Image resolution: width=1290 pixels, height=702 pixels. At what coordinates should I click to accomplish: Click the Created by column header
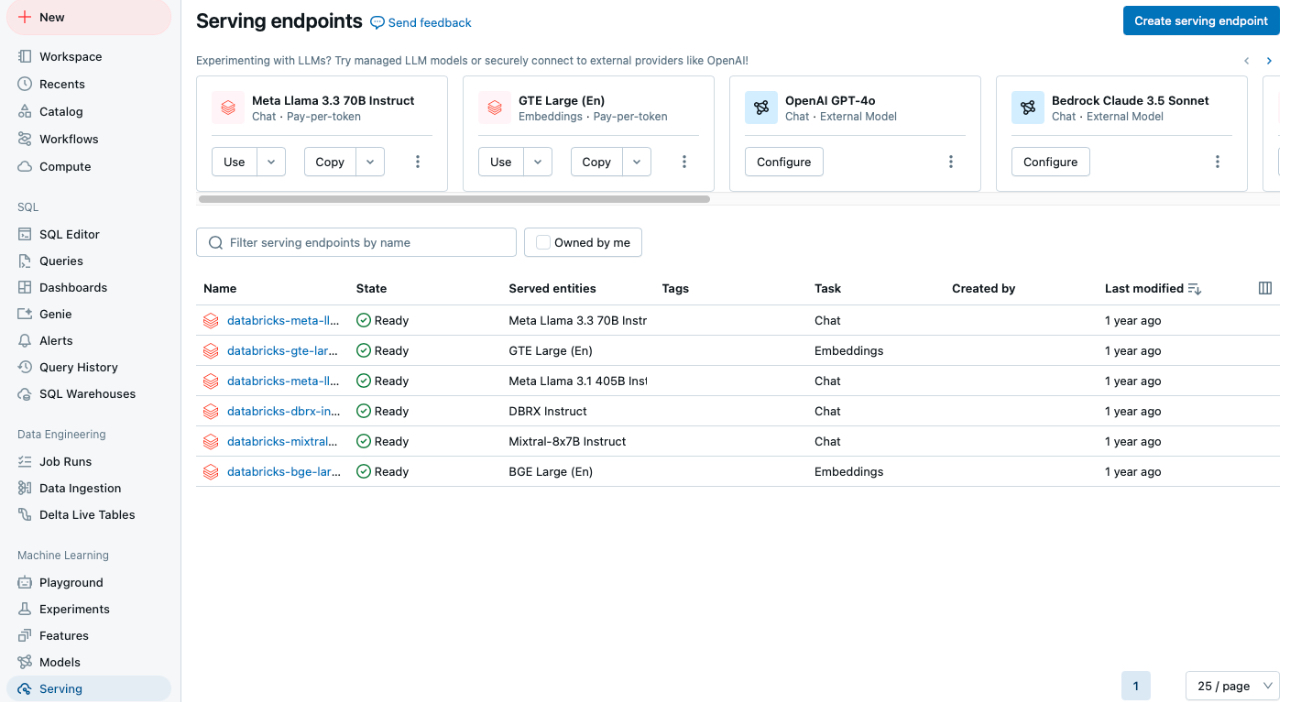tap(983, 288)
